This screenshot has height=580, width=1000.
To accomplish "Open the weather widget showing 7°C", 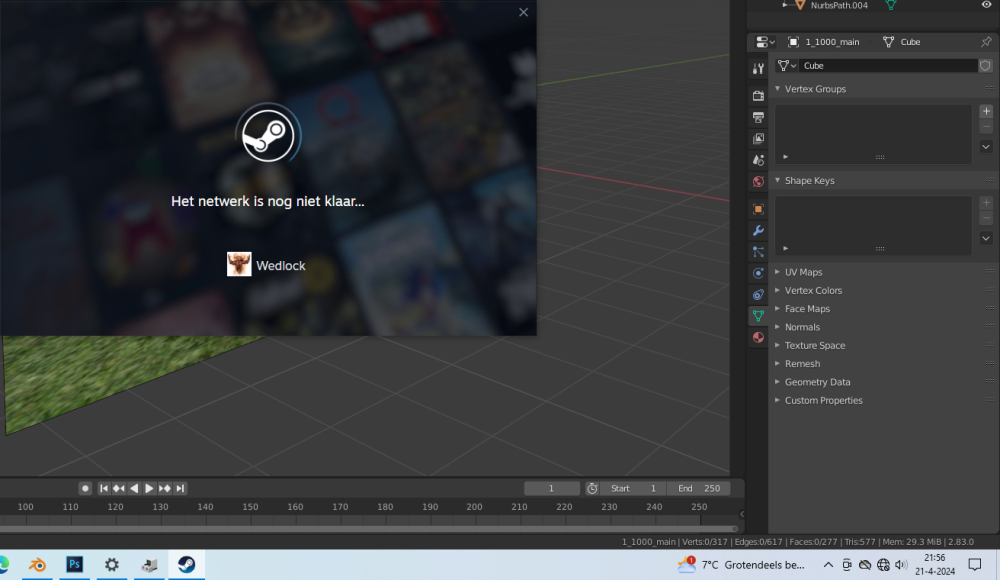I will click(740, 565).
